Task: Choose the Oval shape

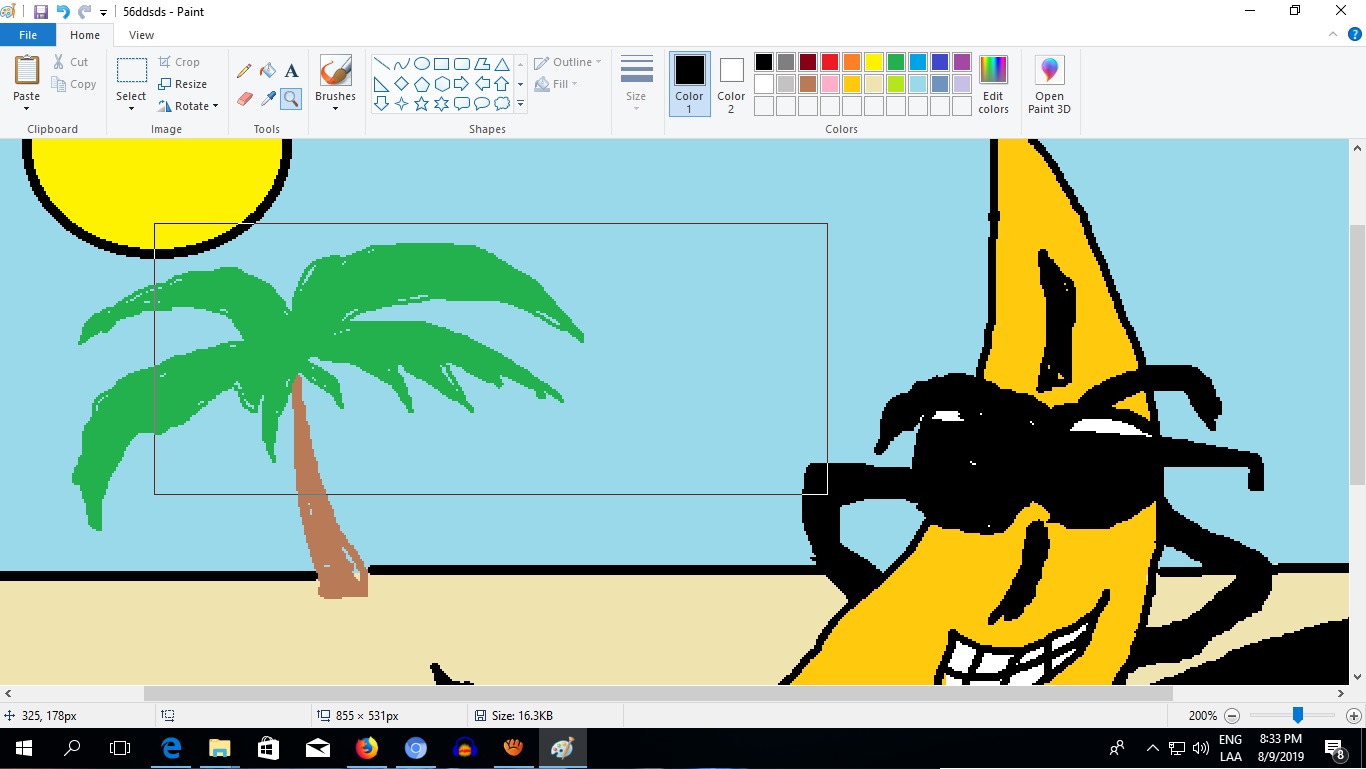Action: click(422, 64)
